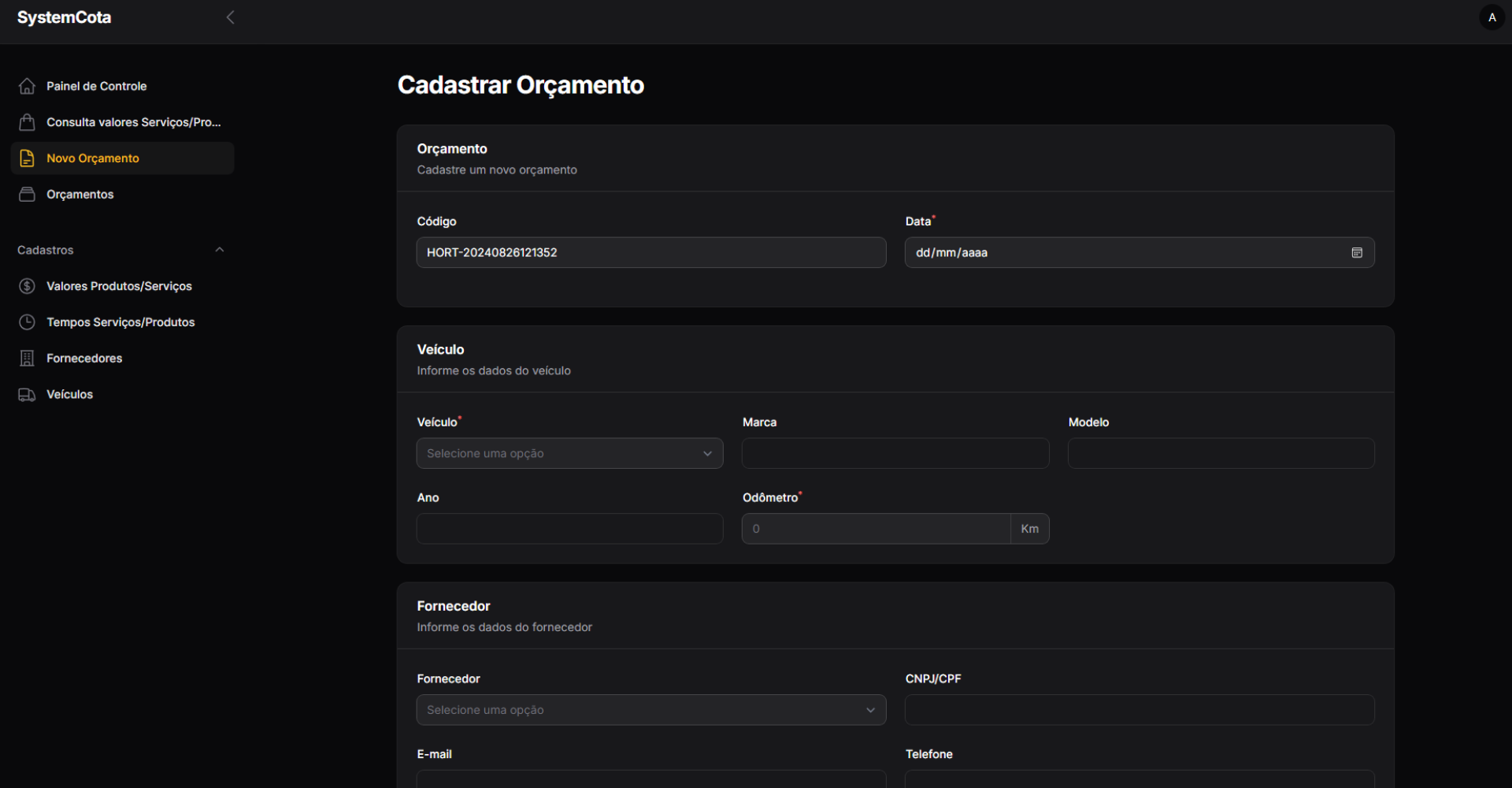Screen dimensions: 1512x788
Task: Navigate to Fornecedores
Action: click(123, 359)
